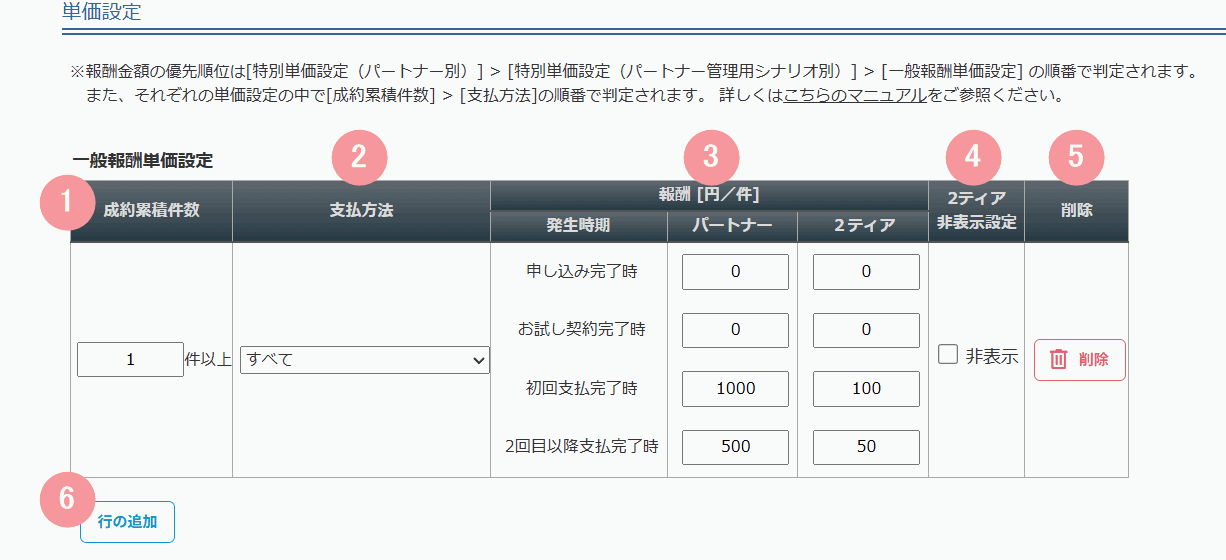Click the pink number 5 marker badge

[x=1076, y=157]
